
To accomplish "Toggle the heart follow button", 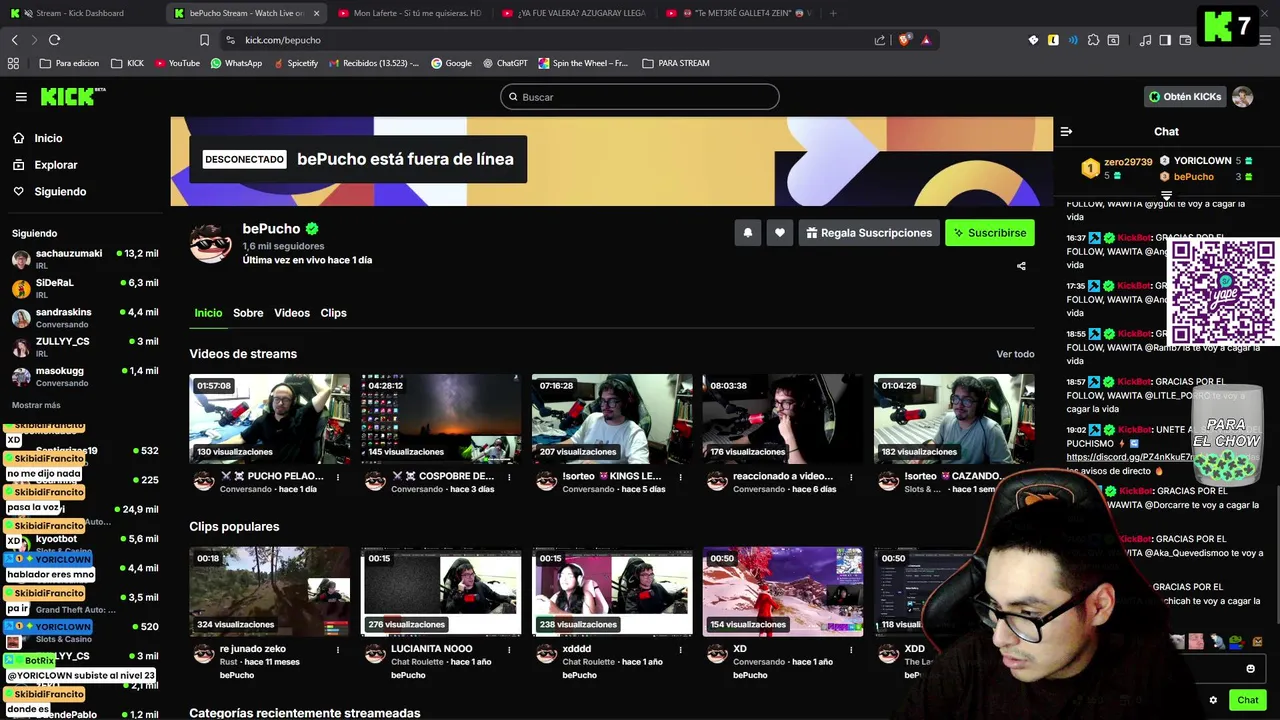I will (x=780, y=233).
